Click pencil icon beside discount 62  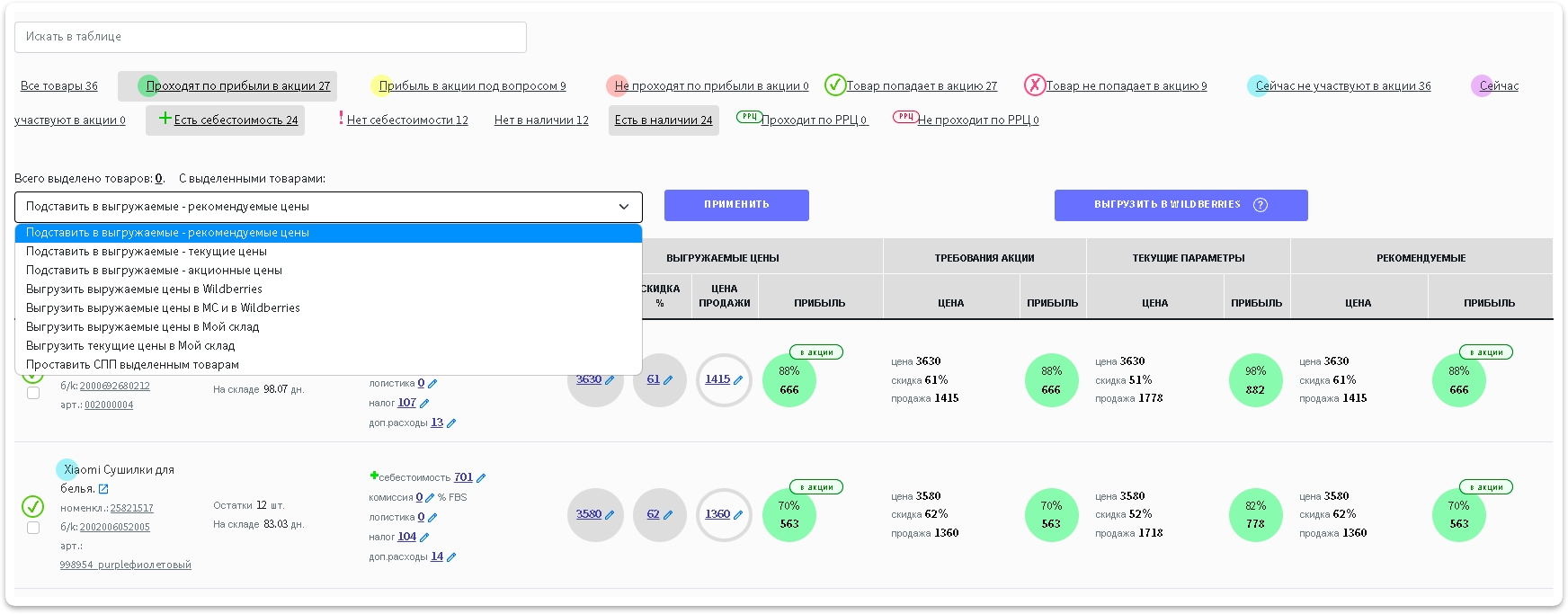pyautogui.click(x=668, y=515)
